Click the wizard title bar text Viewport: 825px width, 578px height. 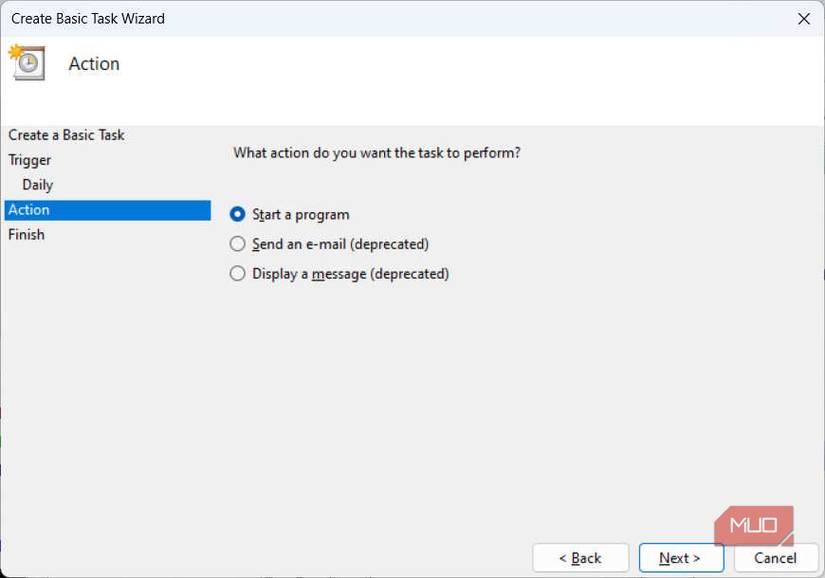[x=86, y=18]
